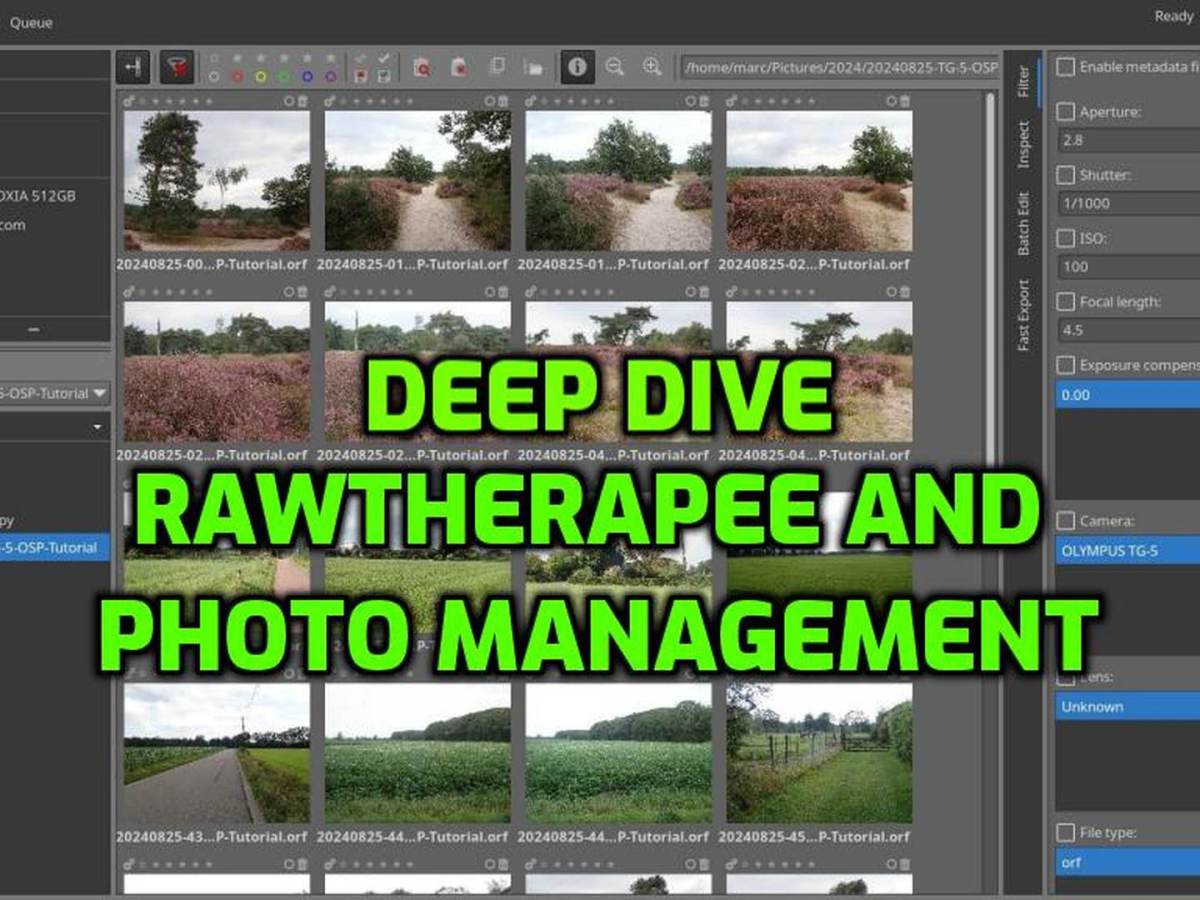The height and width of the screenshot is (900, 1200).
Task: Show recently saved images filter
Action: tap(385, 76)
